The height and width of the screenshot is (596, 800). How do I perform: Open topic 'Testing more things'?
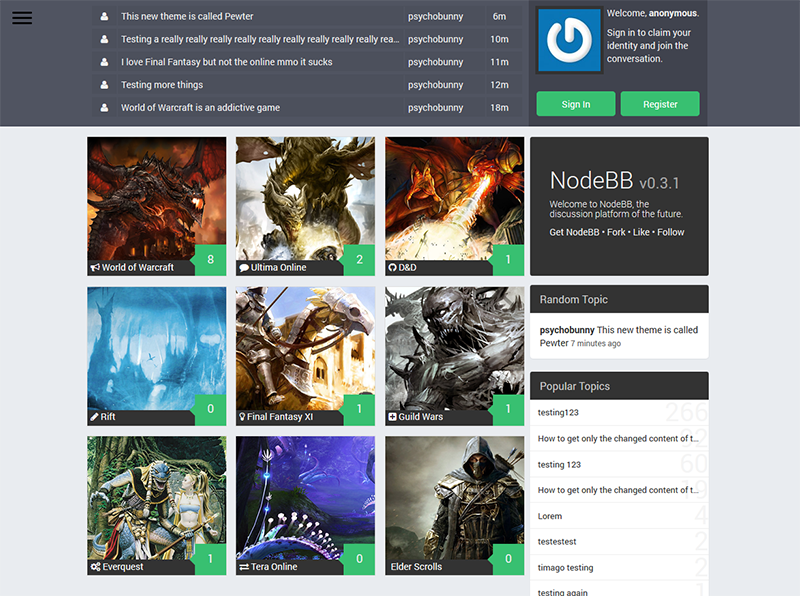click(162, 85)
